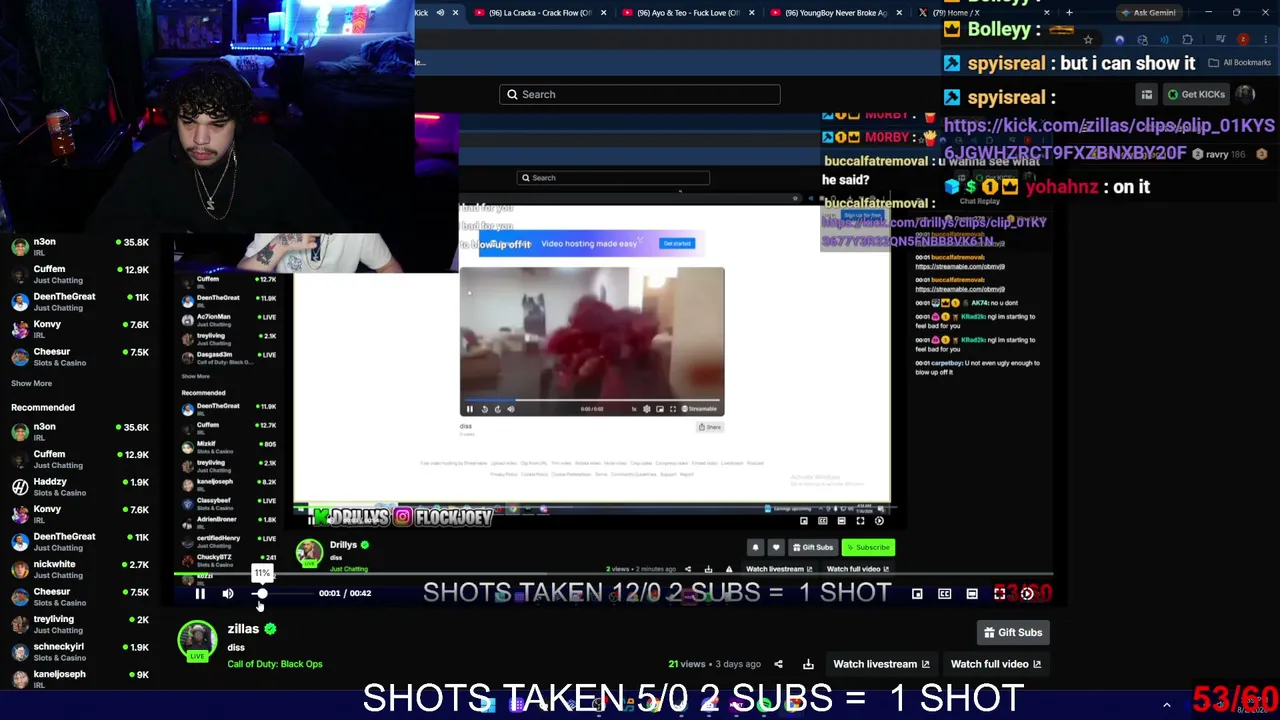Switch to the Kick browser tab
This screenshot has height=720, width=1280.
(422, 13)
